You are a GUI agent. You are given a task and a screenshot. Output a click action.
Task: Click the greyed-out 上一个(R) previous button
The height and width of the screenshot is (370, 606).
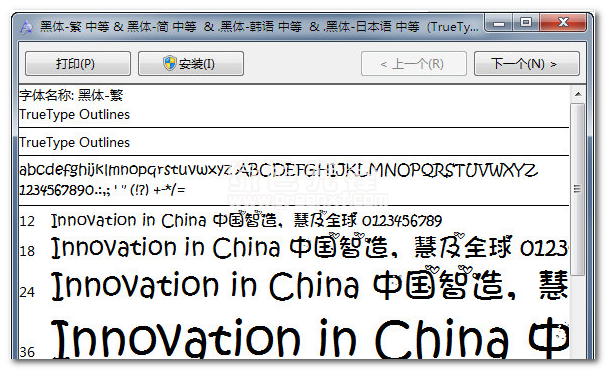click(414, 63)
